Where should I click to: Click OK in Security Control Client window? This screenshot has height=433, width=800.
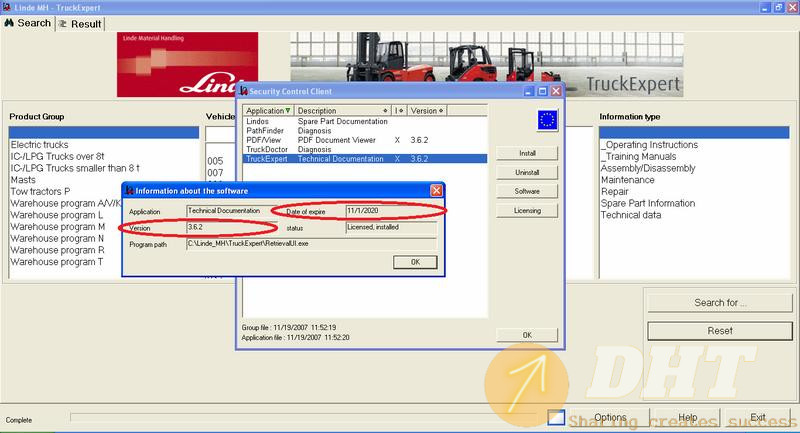[x=527, y=335]
